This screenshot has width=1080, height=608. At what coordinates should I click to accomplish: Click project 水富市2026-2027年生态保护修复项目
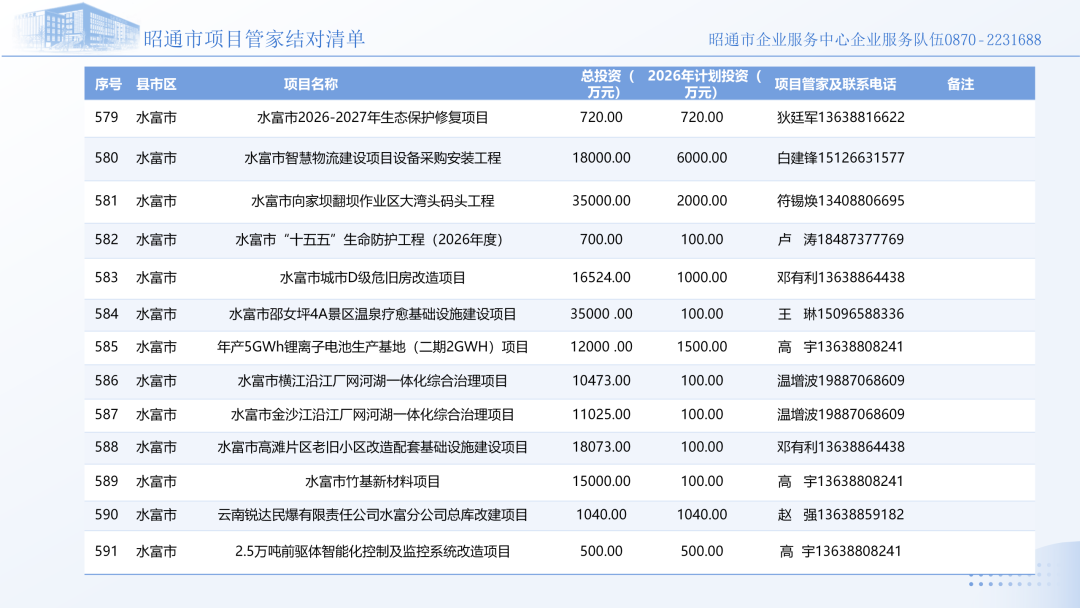pyautogui.click(x=373, y=118)
